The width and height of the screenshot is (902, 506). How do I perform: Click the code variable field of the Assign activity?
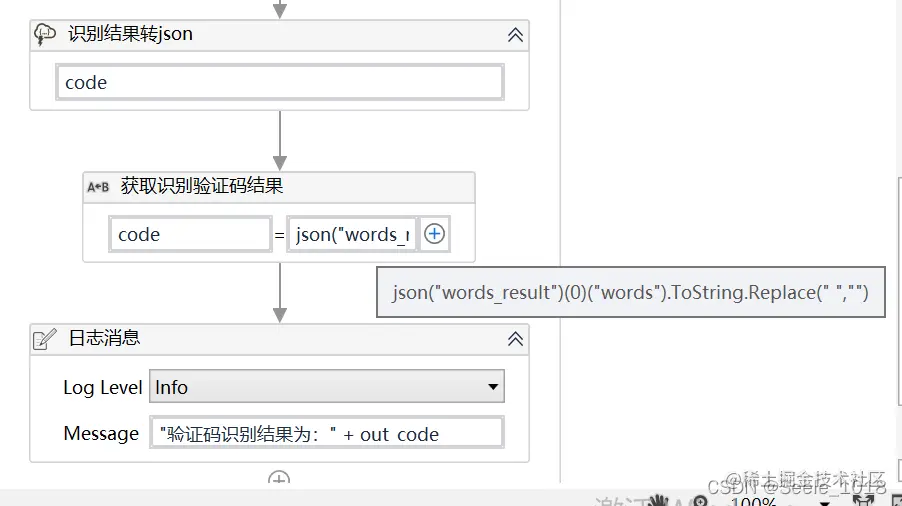(190, 234)
